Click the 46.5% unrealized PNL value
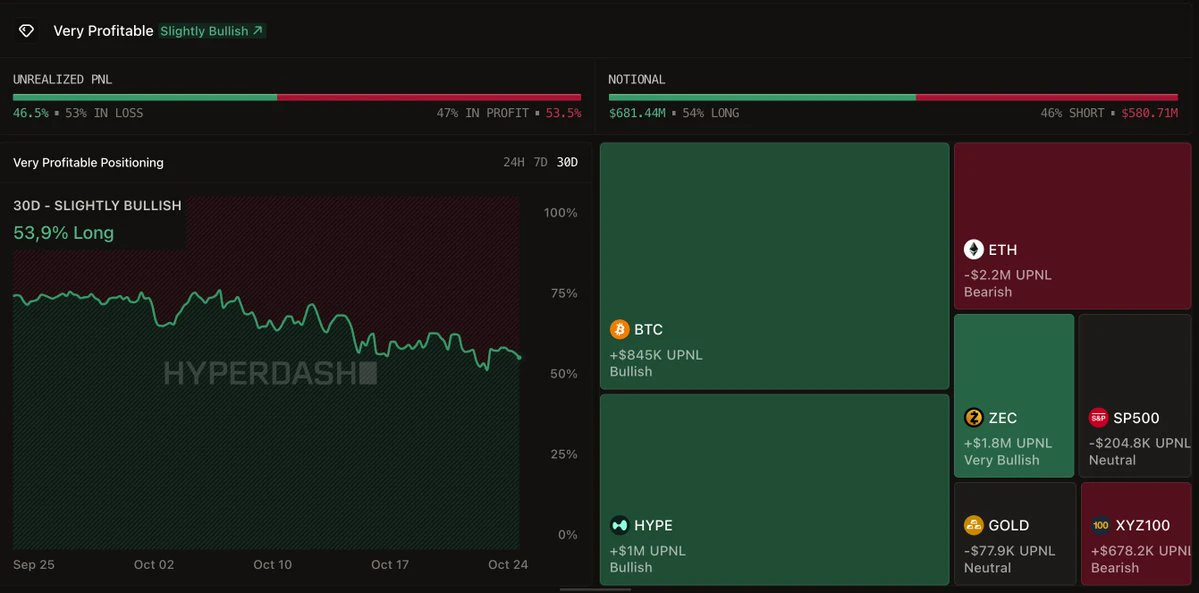The height and width of the screenshot is (593, 1199). 31,113
